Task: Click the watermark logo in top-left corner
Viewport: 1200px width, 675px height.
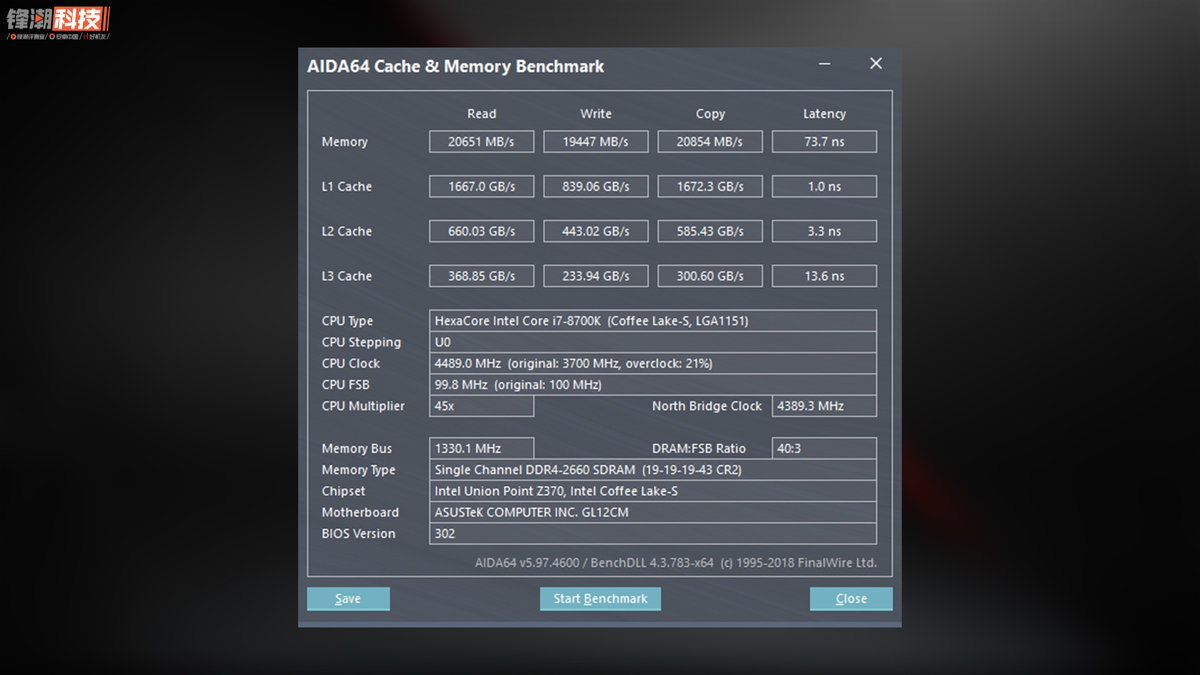Action: (x=58, y=22)
